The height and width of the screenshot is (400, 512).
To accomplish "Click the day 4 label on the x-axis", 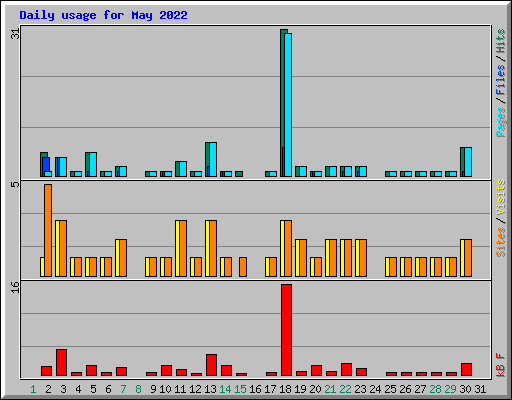I will 78,389.
